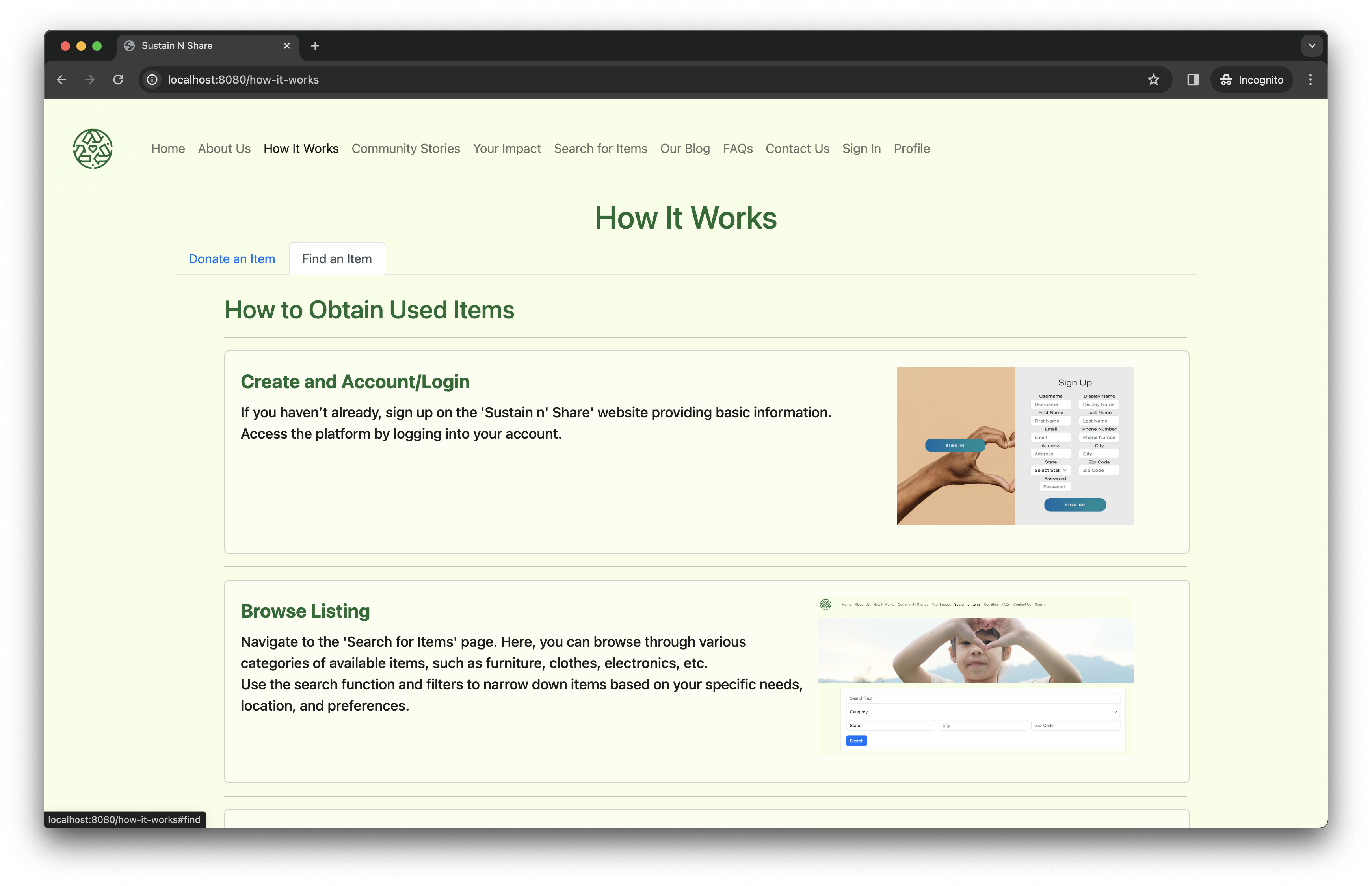Expand the tab search chevron dropdown

click(x=1312, y=46)
